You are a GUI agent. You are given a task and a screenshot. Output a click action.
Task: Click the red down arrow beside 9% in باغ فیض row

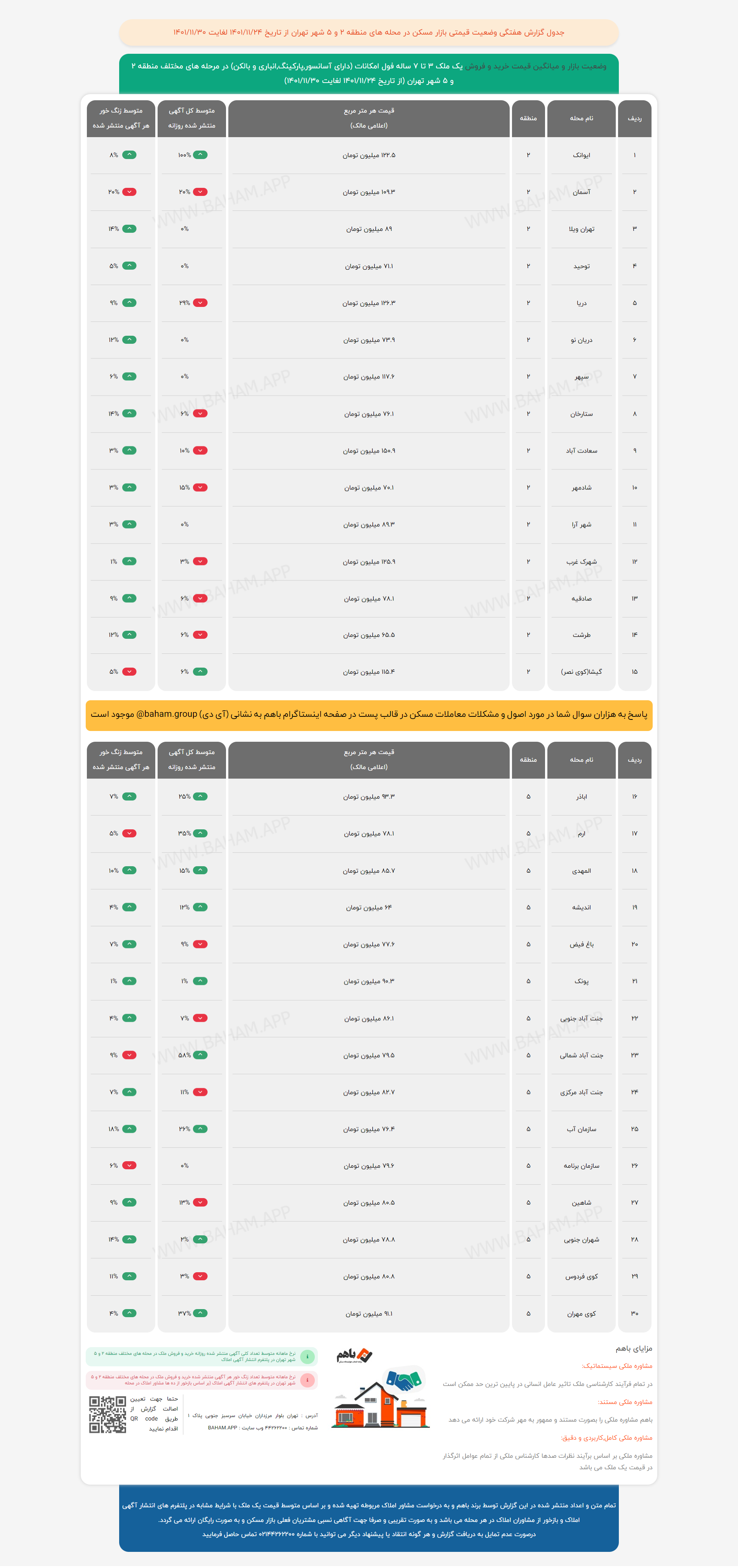200,944
